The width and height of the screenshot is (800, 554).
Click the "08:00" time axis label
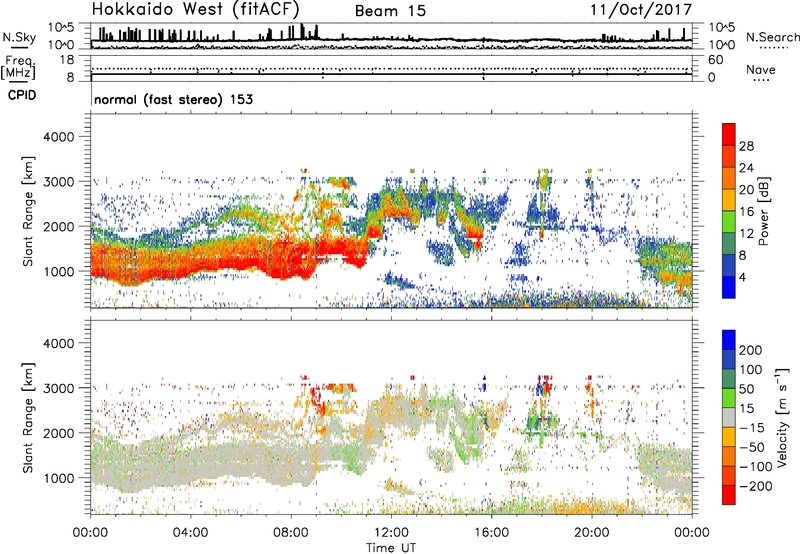pyautogui.click(x=291, y=532)
